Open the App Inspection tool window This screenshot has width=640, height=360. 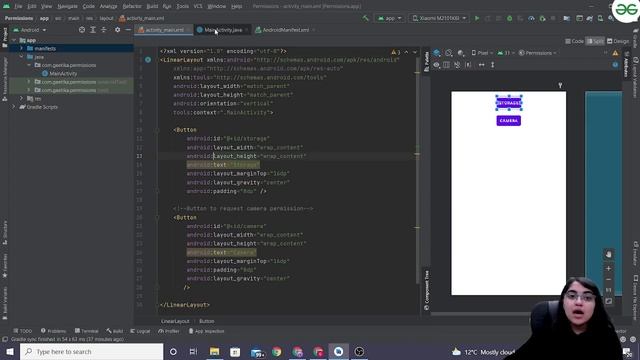pos(206,331)
